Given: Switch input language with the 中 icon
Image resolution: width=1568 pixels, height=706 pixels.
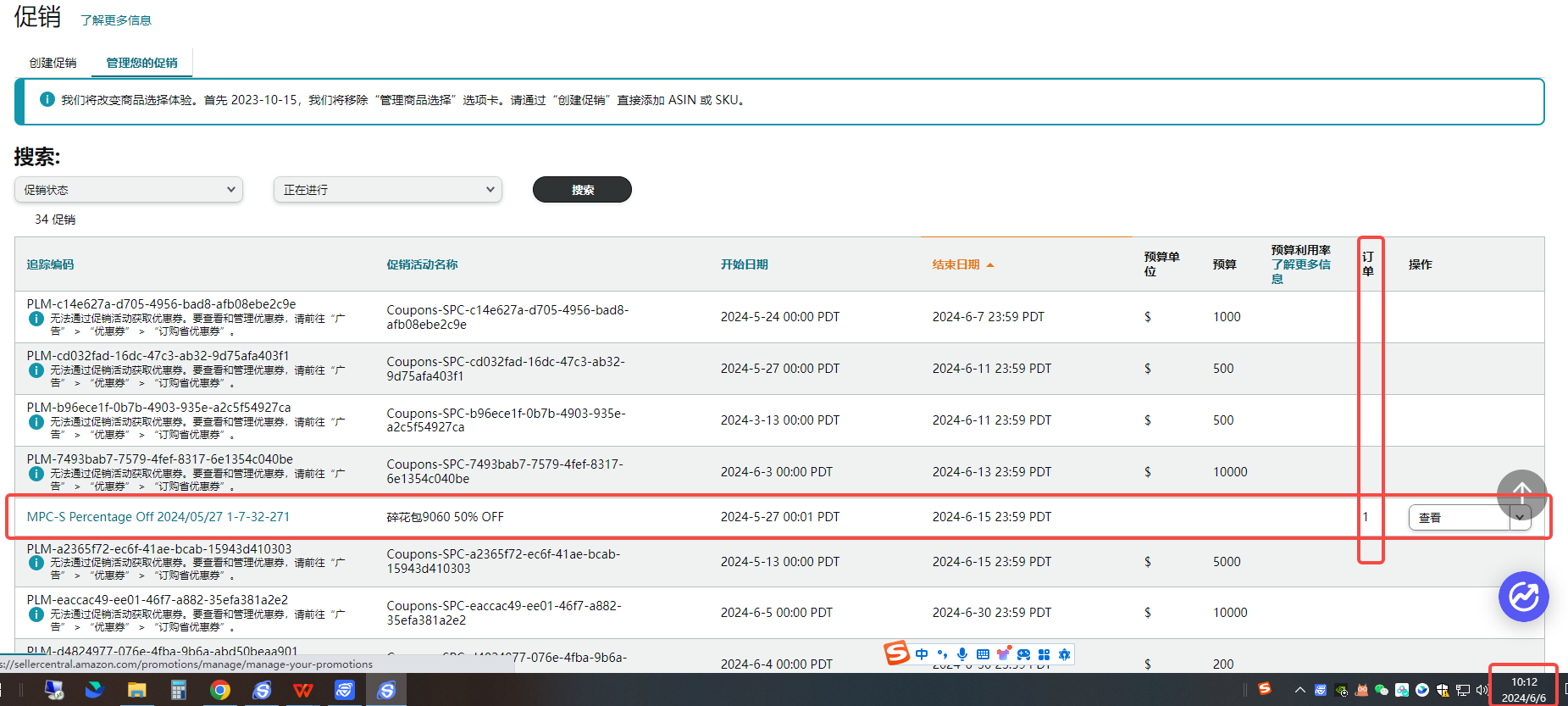Looking at the screenshot, I should point(922,654).
